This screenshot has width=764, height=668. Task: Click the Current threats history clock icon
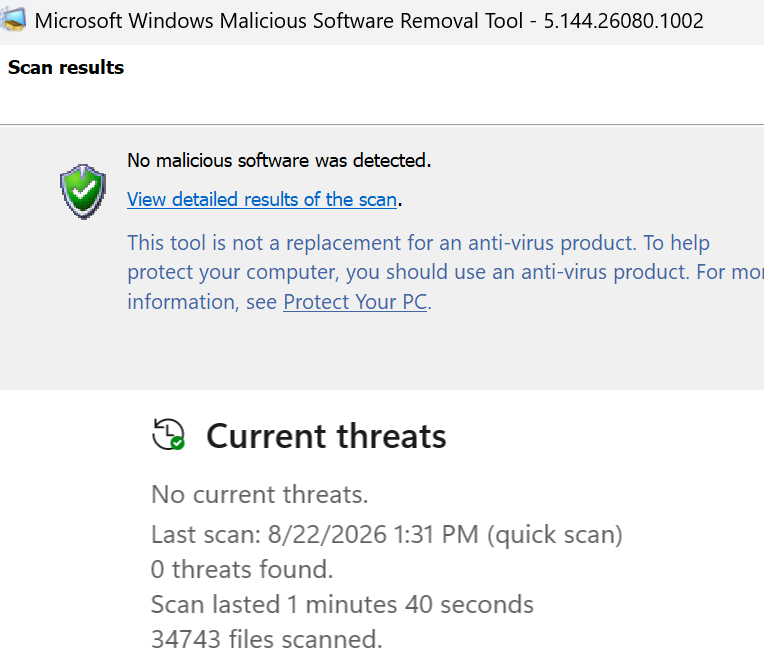pyautogui.click(x=168, y=434)
